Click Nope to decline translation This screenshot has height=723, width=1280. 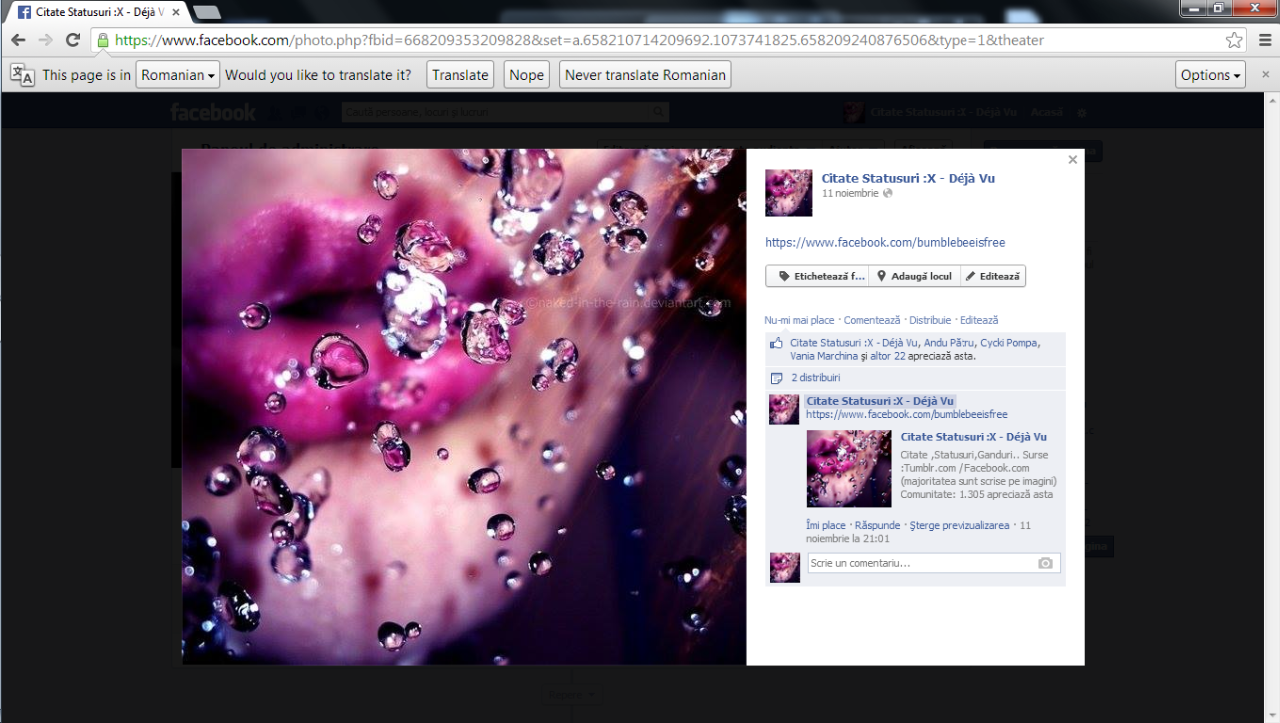(526, 75)
